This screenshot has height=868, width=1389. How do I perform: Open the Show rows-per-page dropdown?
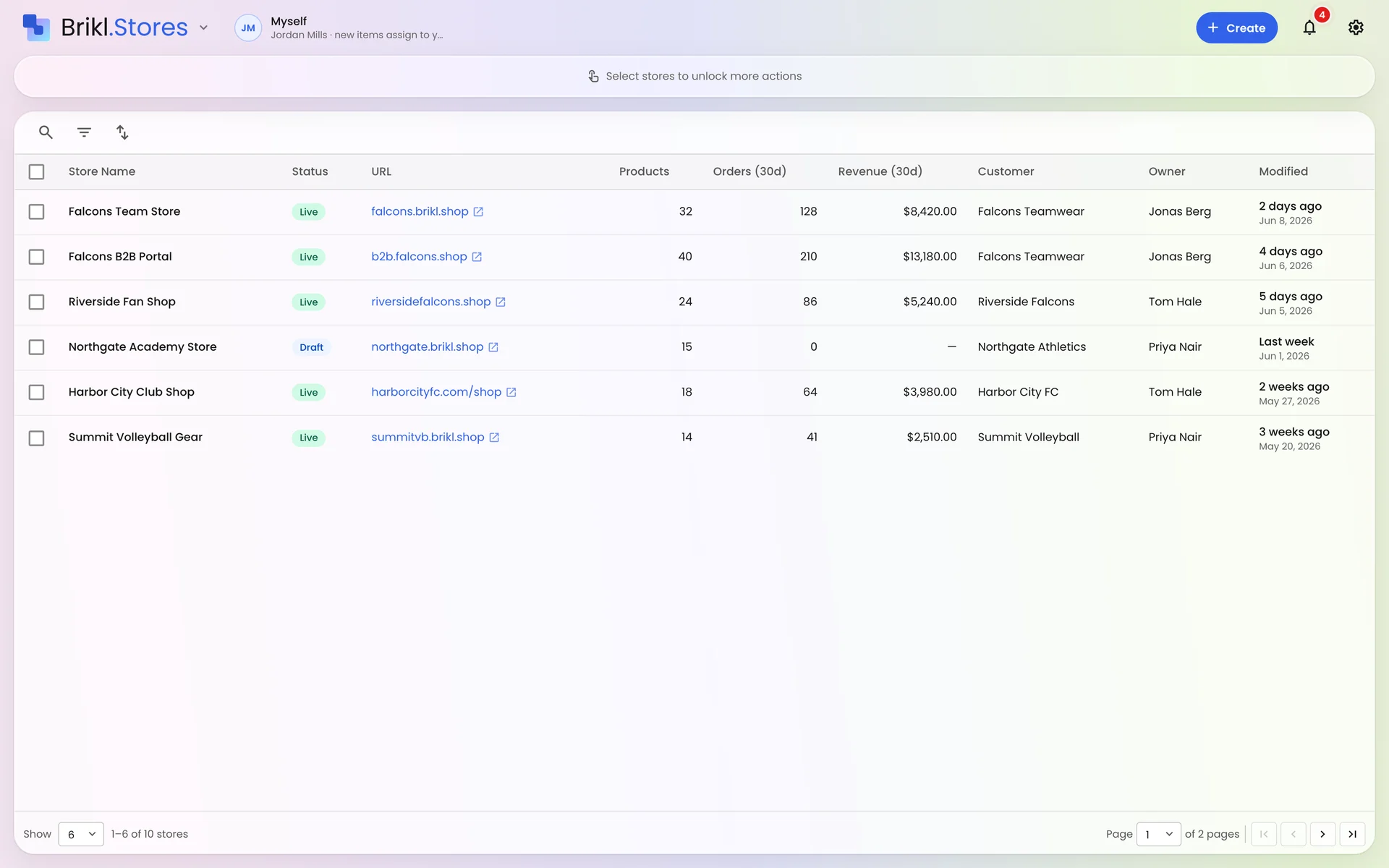coord(81,834)
